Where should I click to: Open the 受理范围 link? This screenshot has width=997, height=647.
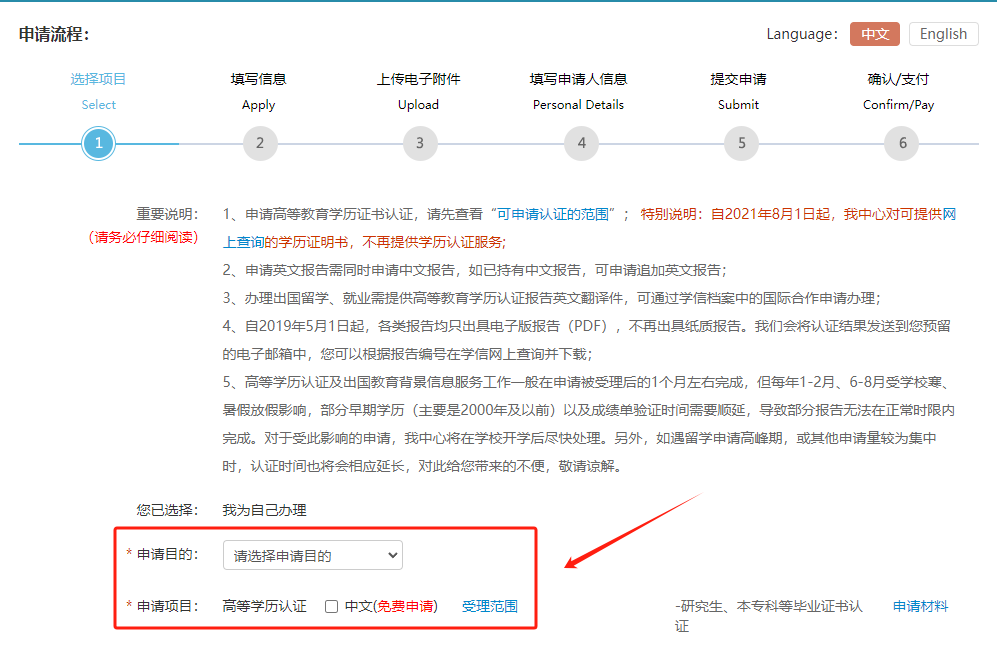click(x=490, y=606)
